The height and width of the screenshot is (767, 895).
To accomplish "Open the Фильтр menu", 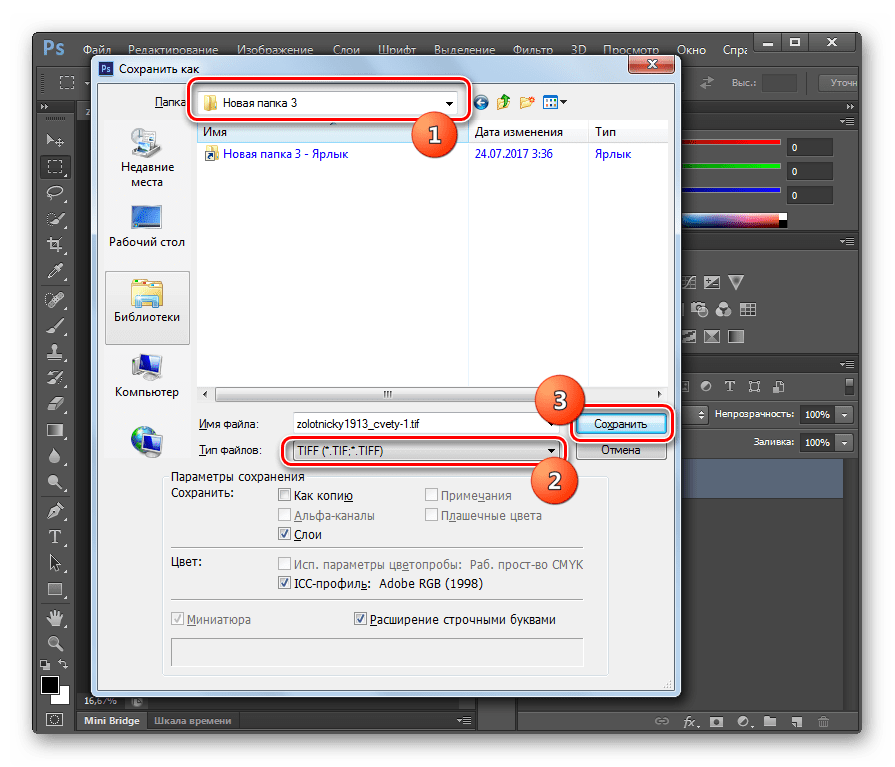I will [533, 50].
